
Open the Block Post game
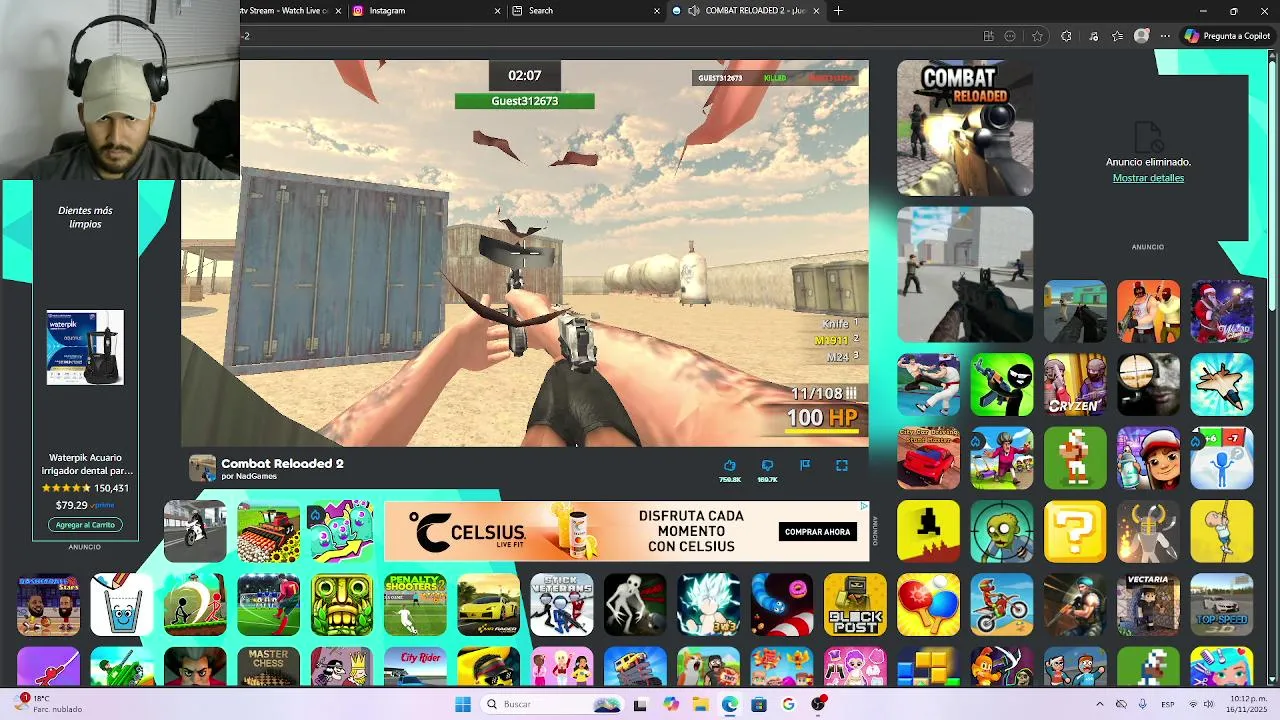coord(855,604)
